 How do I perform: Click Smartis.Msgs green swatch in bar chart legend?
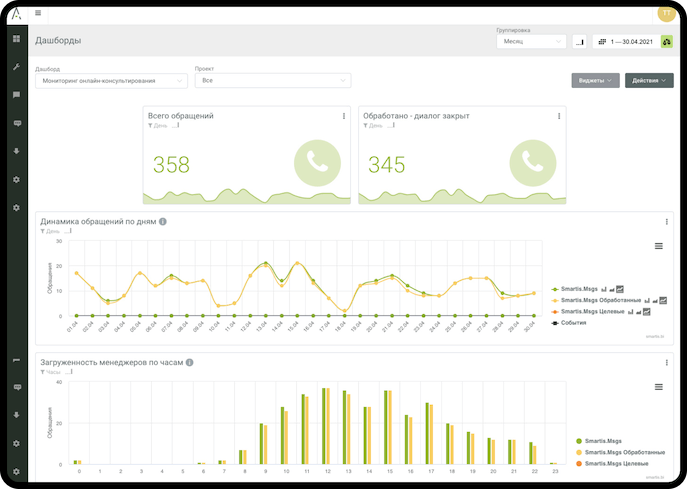(579, 440)
